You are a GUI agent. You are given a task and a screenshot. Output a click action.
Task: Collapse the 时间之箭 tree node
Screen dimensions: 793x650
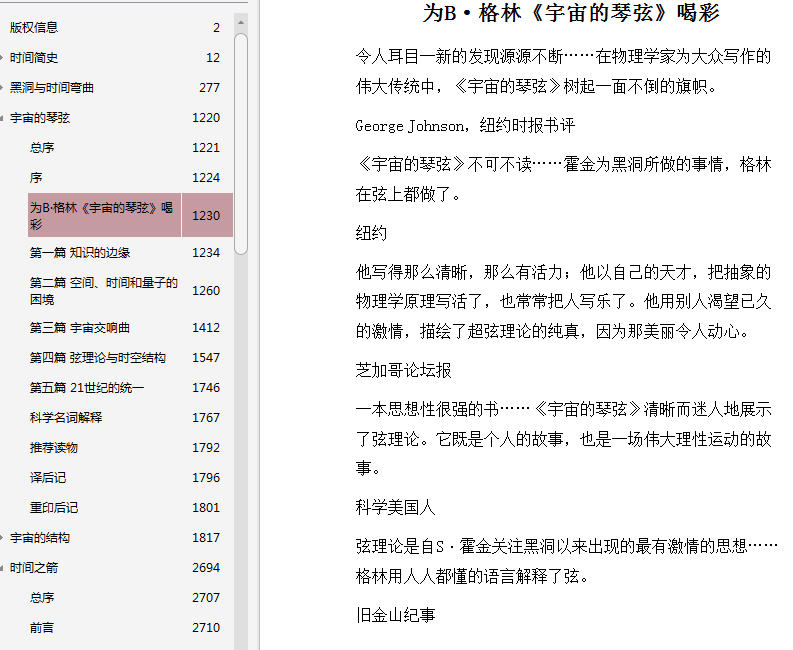tap(2, 568)
